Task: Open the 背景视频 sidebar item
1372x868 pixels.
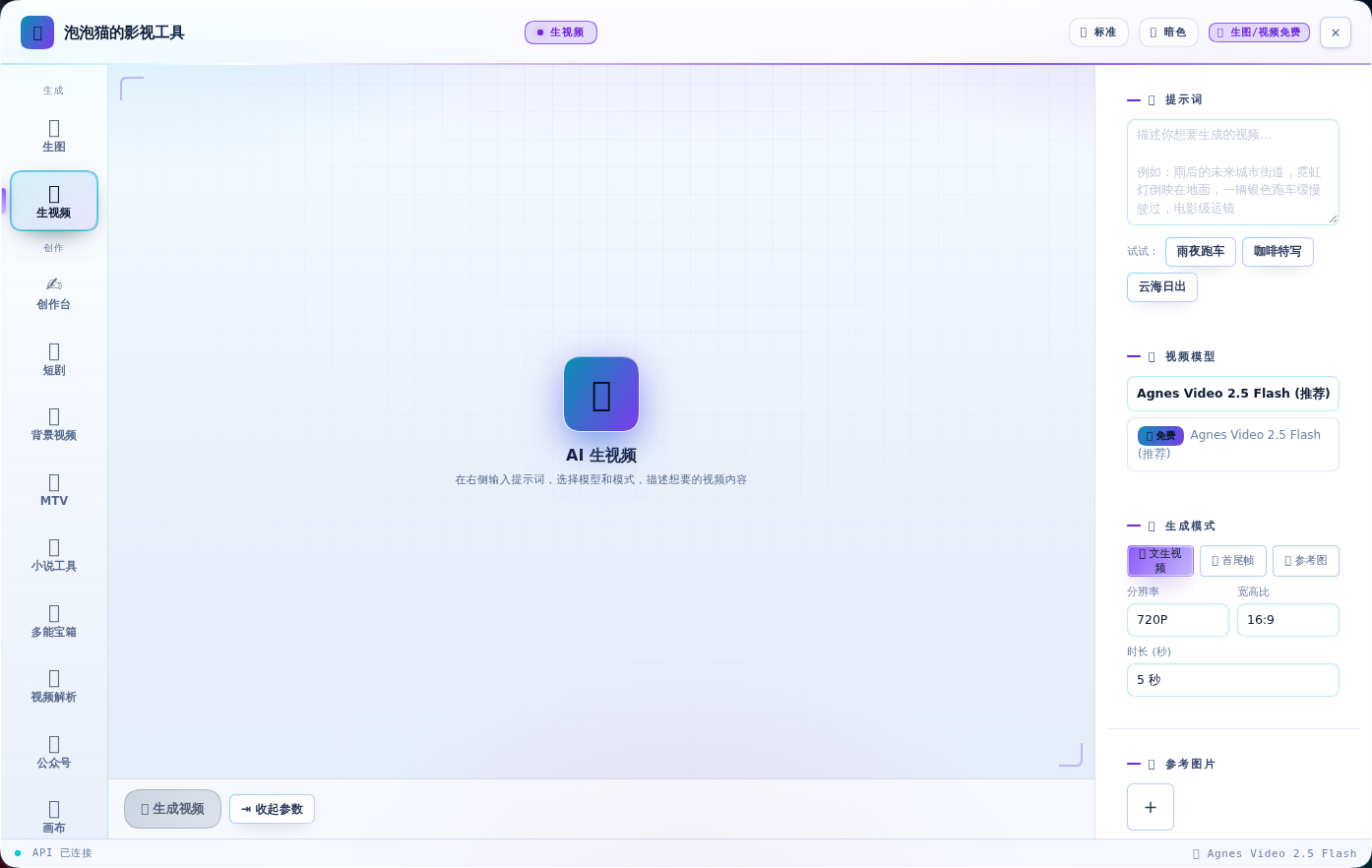Action: [x=54, y=424]
